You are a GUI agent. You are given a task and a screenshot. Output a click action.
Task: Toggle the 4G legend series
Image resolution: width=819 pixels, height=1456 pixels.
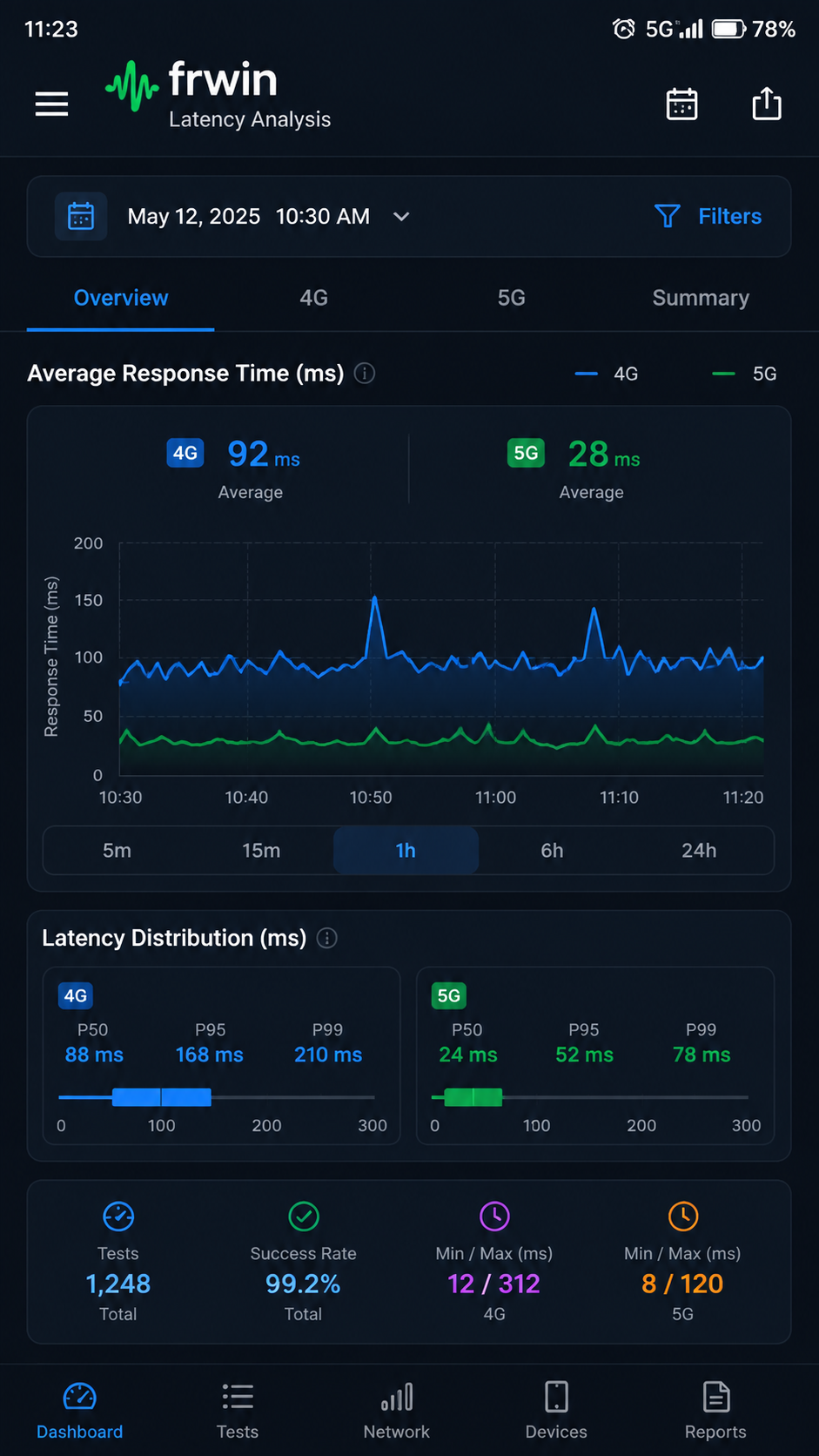607,374
